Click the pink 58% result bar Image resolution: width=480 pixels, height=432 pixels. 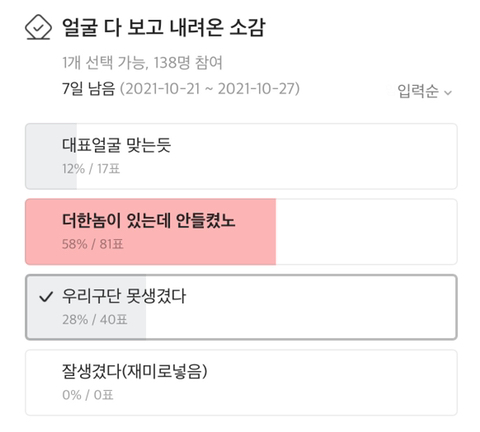click(151, 232)
